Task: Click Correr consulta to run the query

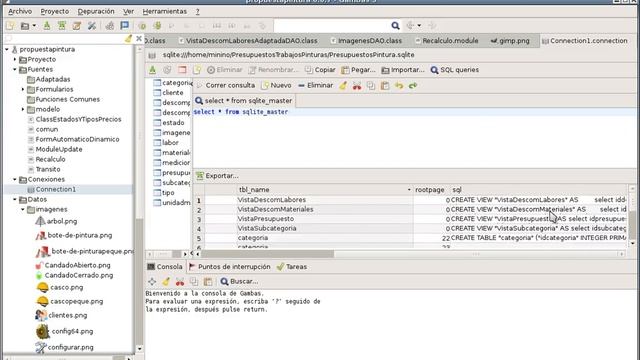Action: coord(226,86)
